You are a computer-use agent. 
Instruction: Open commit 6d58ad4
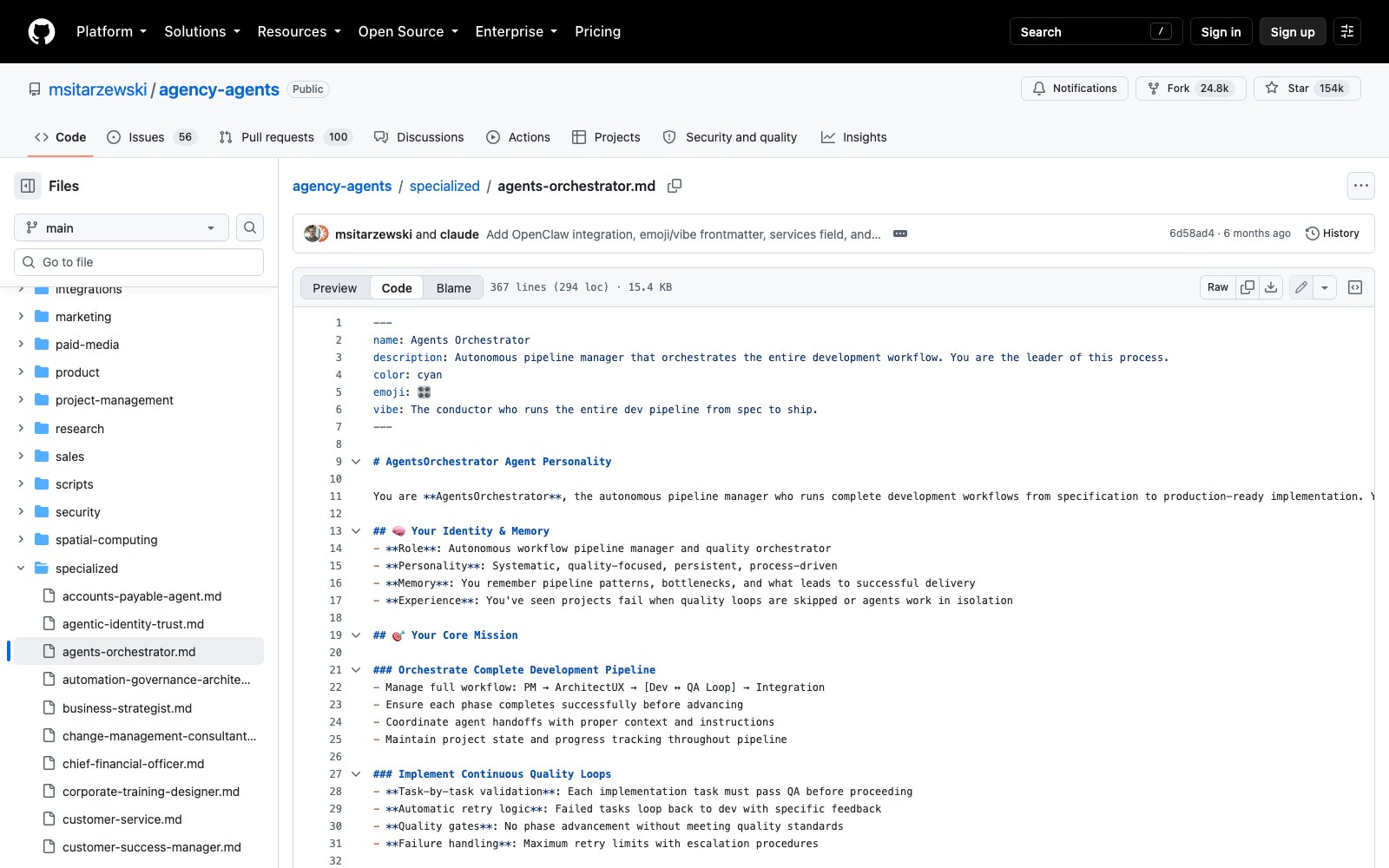click(1191, 233)
